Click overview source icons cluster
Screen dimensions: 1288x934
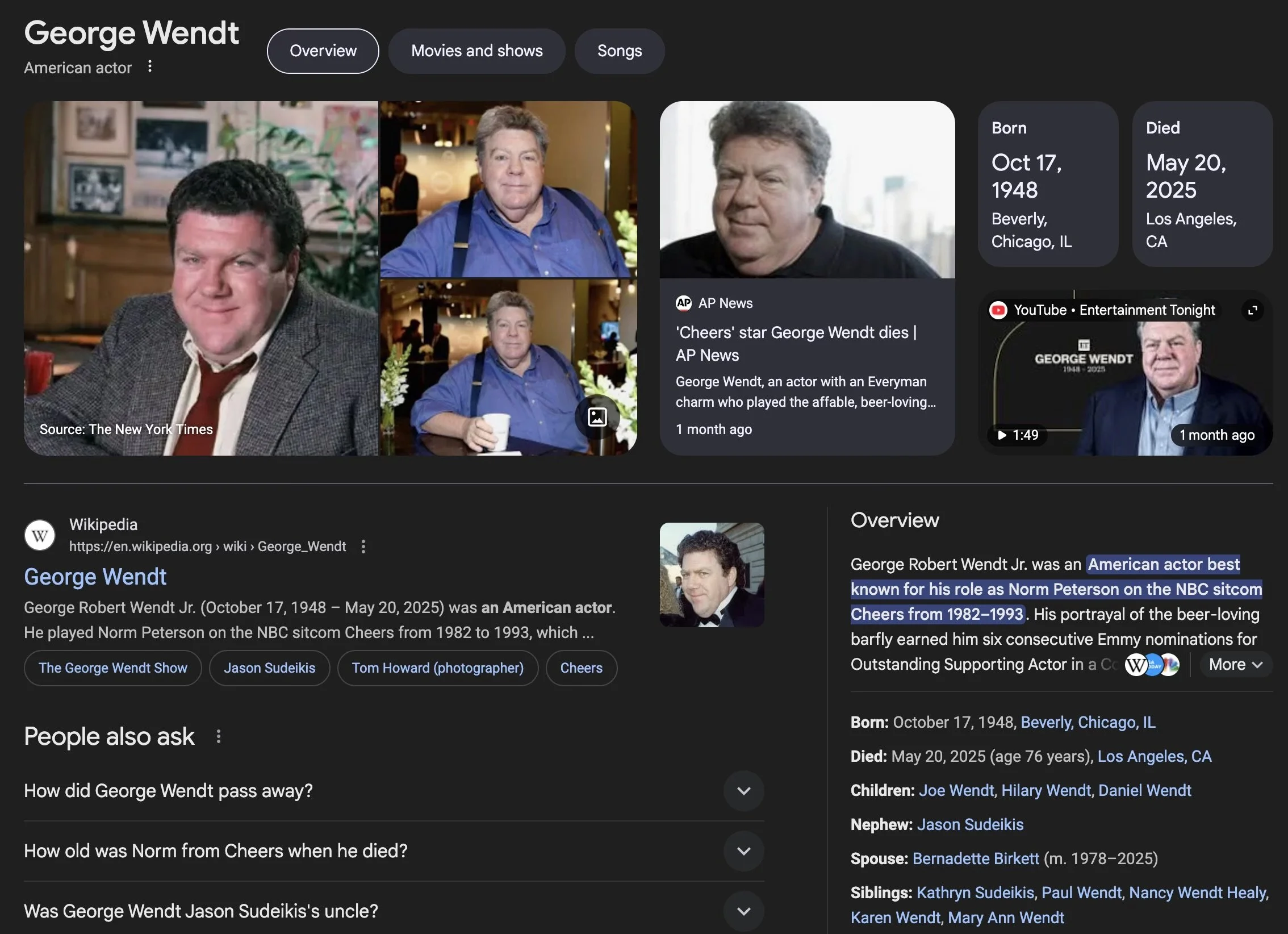tap(1152, 665)
